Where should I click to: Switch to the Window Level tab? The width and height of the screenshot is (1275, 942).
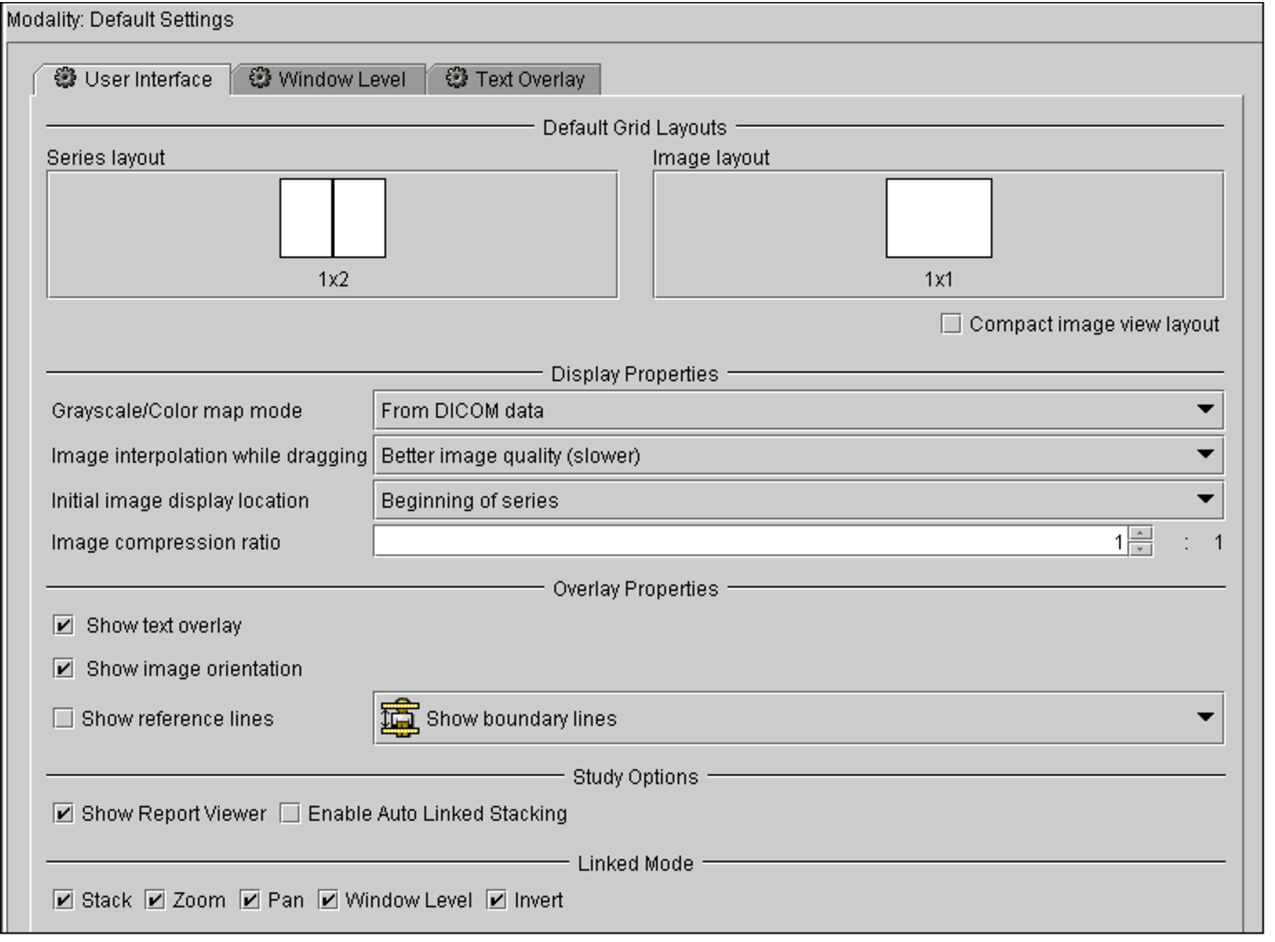coord(328,79)
